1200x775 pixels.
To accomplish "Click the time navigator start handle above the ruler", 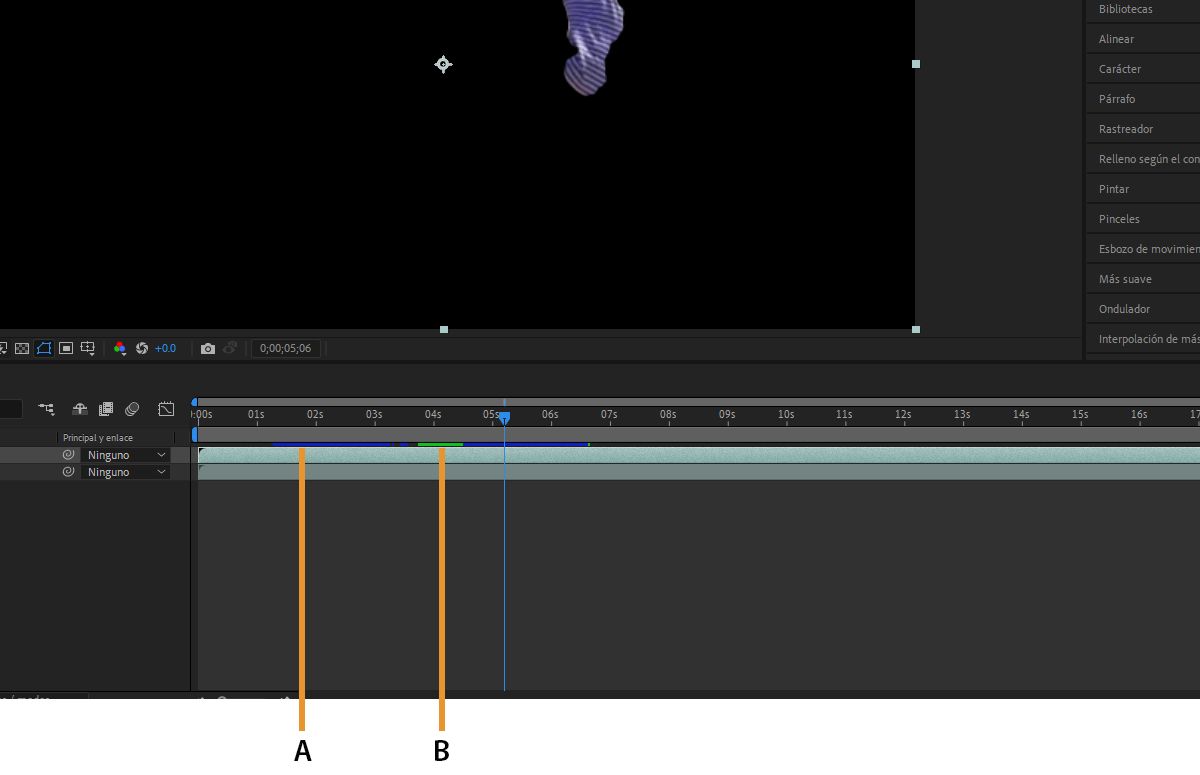I will coord(195,402).
